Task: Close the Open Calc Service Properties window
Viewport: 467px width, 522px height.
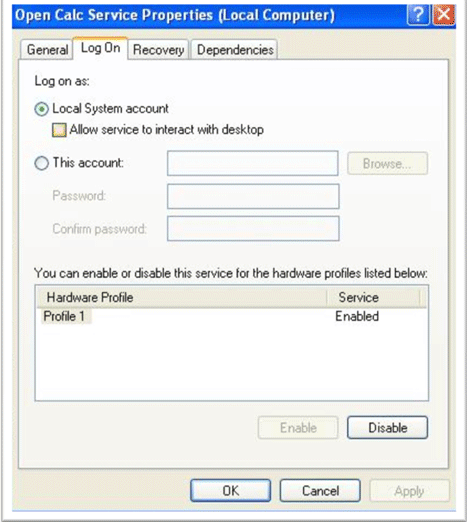Action: click(x=443, y=15)
